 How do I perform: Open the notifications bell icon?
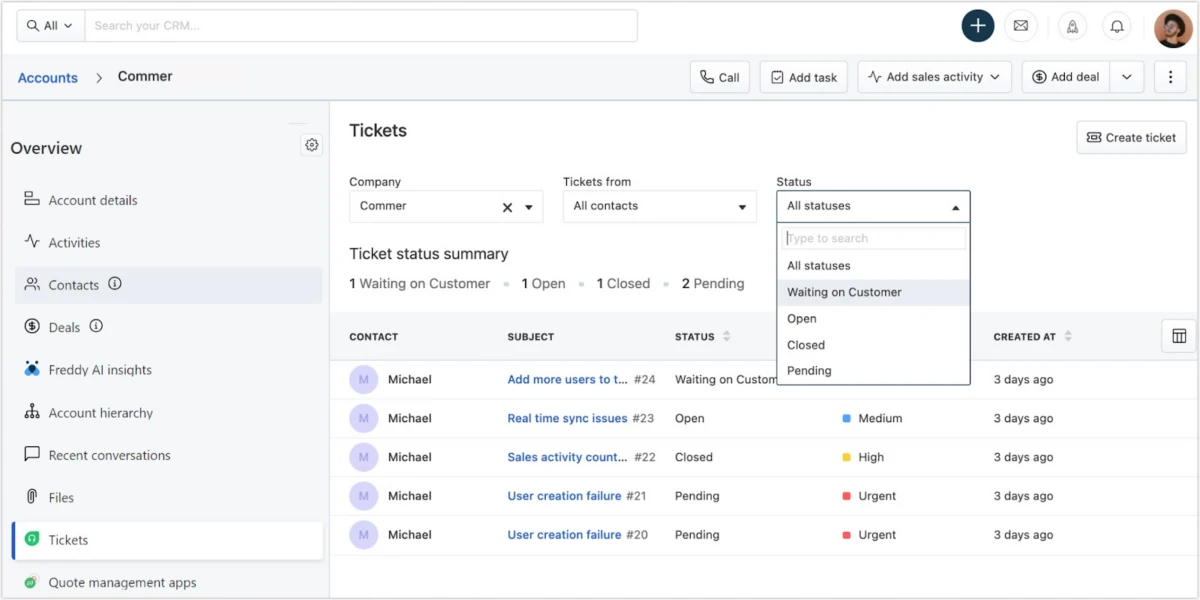point(1117,26)
